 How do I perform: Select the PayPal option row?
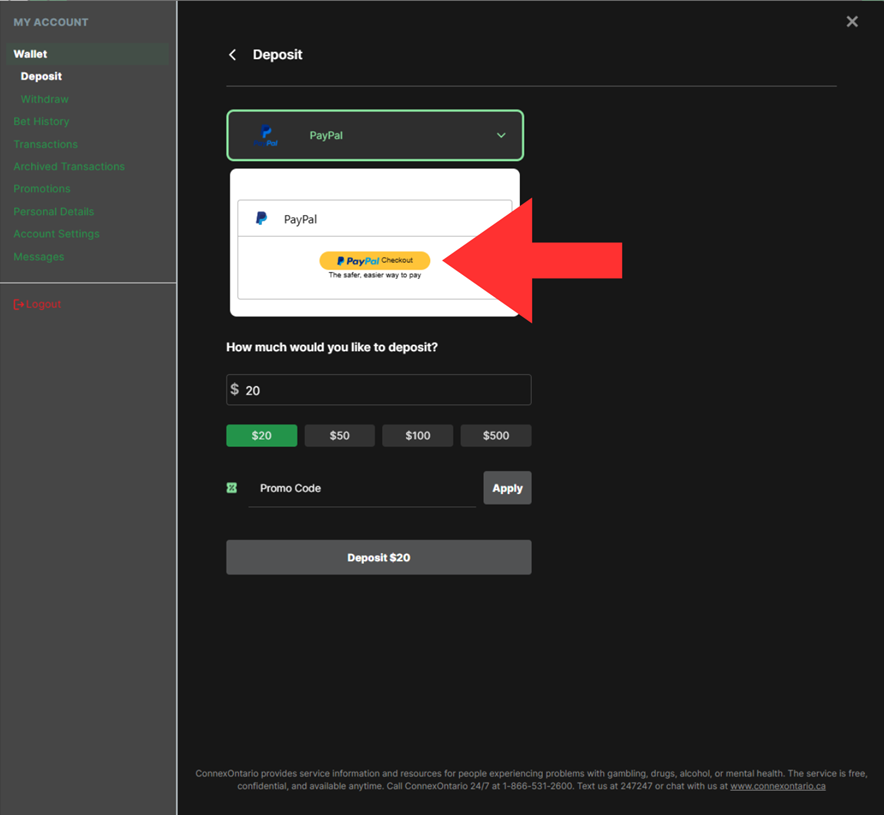click(x=374, y=219)
